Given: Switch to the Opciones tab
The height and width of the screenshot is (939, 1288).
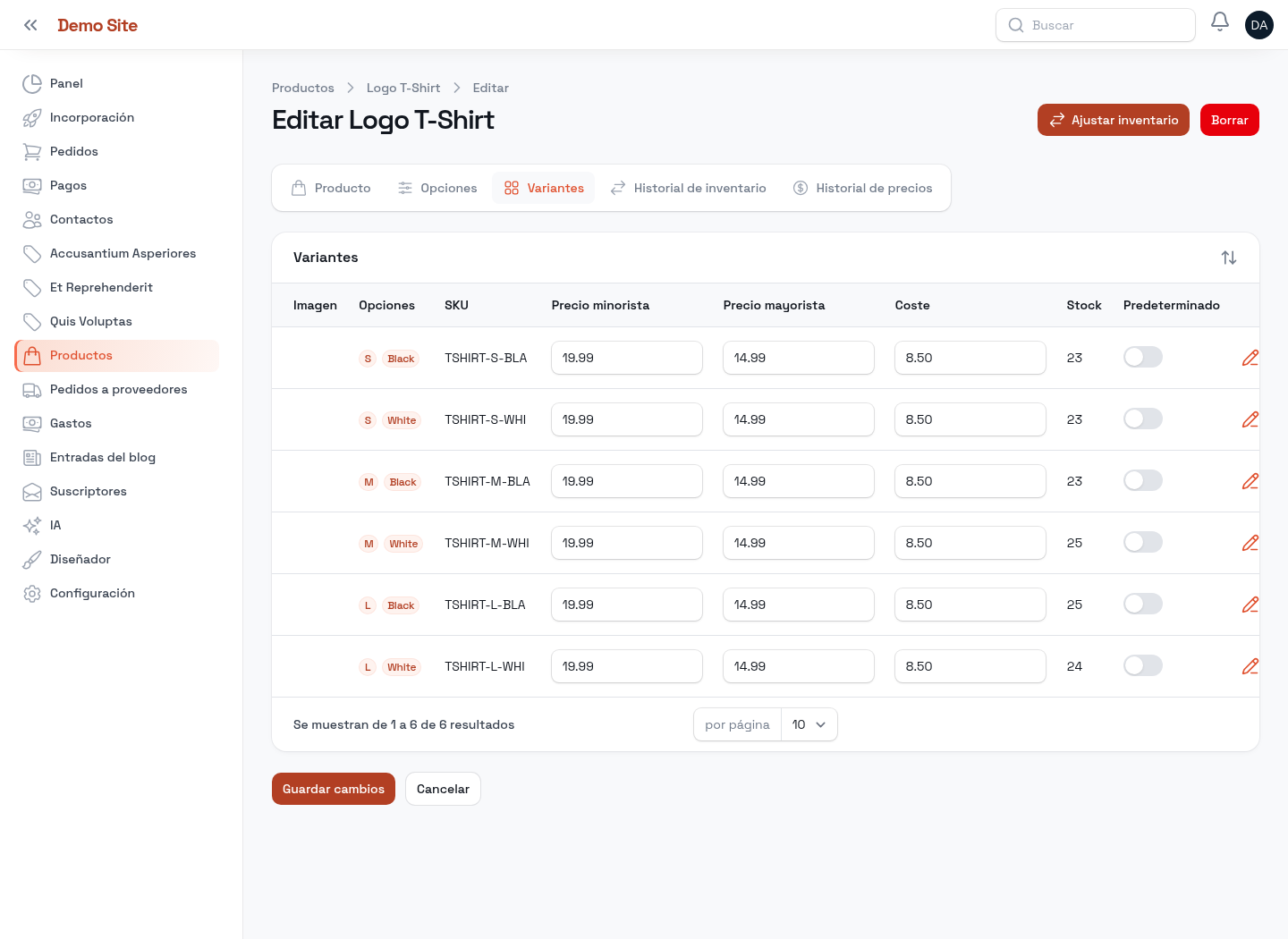Looking at the screenshot, I should 437,188.
